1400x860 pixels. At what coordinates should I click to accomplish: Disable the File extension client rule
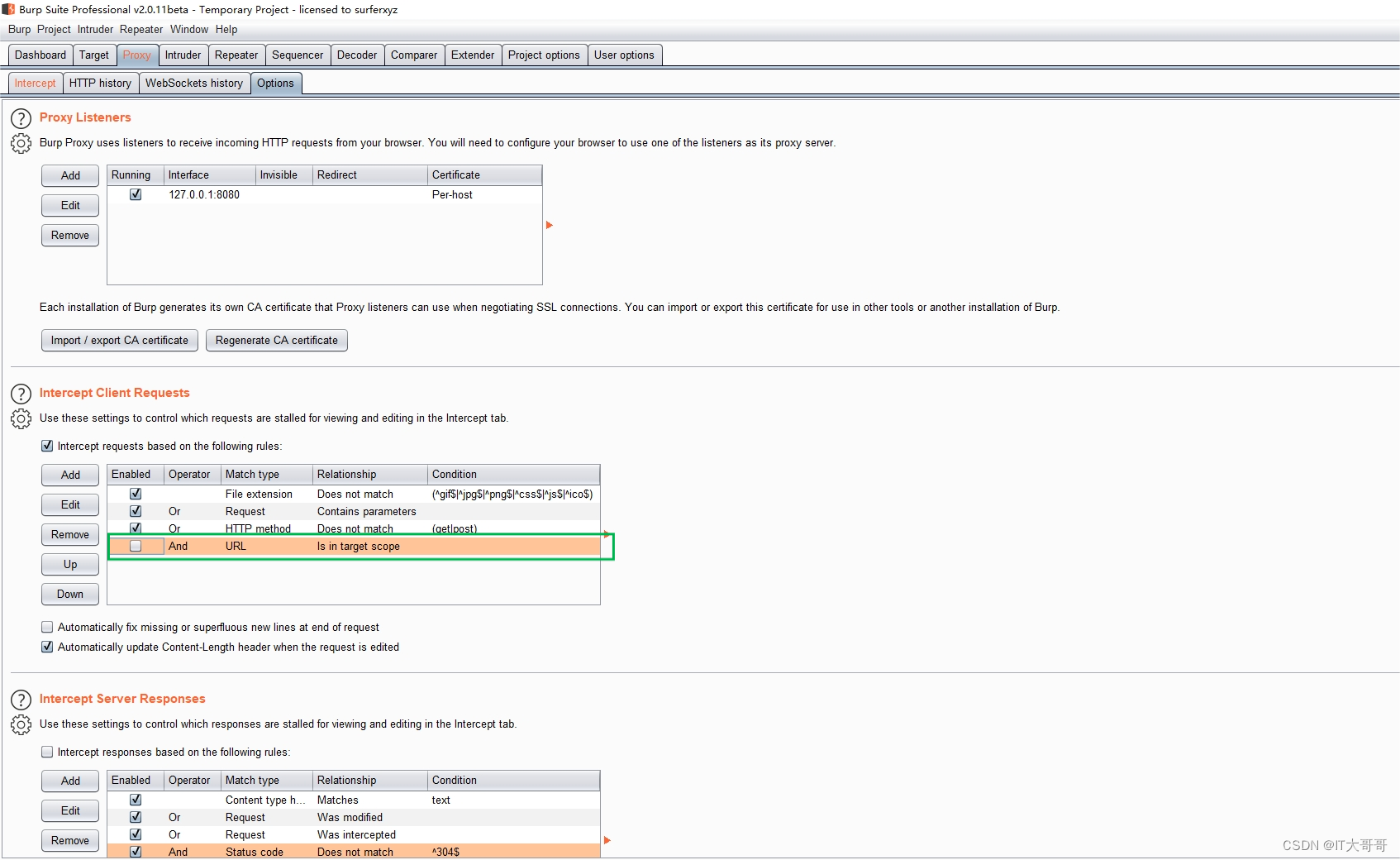point(136,494)
